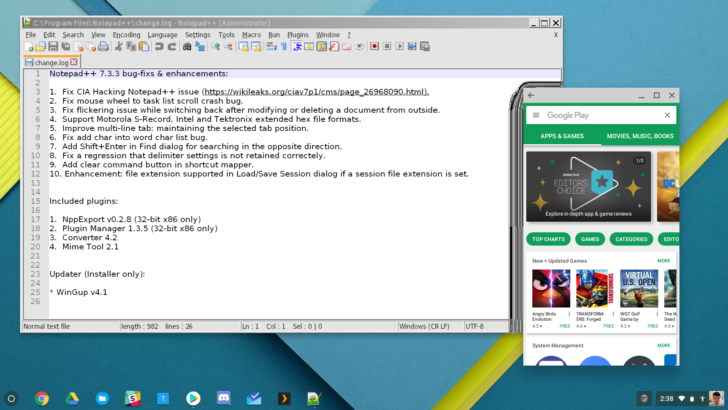Close the change.log tab with red X

tap(74, 62)
